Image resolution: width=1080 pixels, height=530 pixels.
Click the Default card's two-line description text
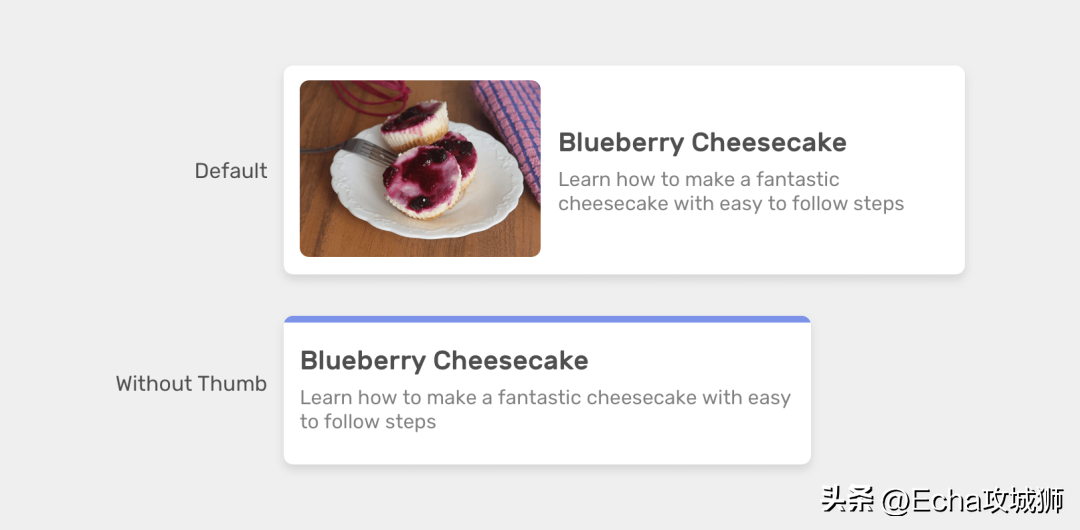tap(730, 192)
